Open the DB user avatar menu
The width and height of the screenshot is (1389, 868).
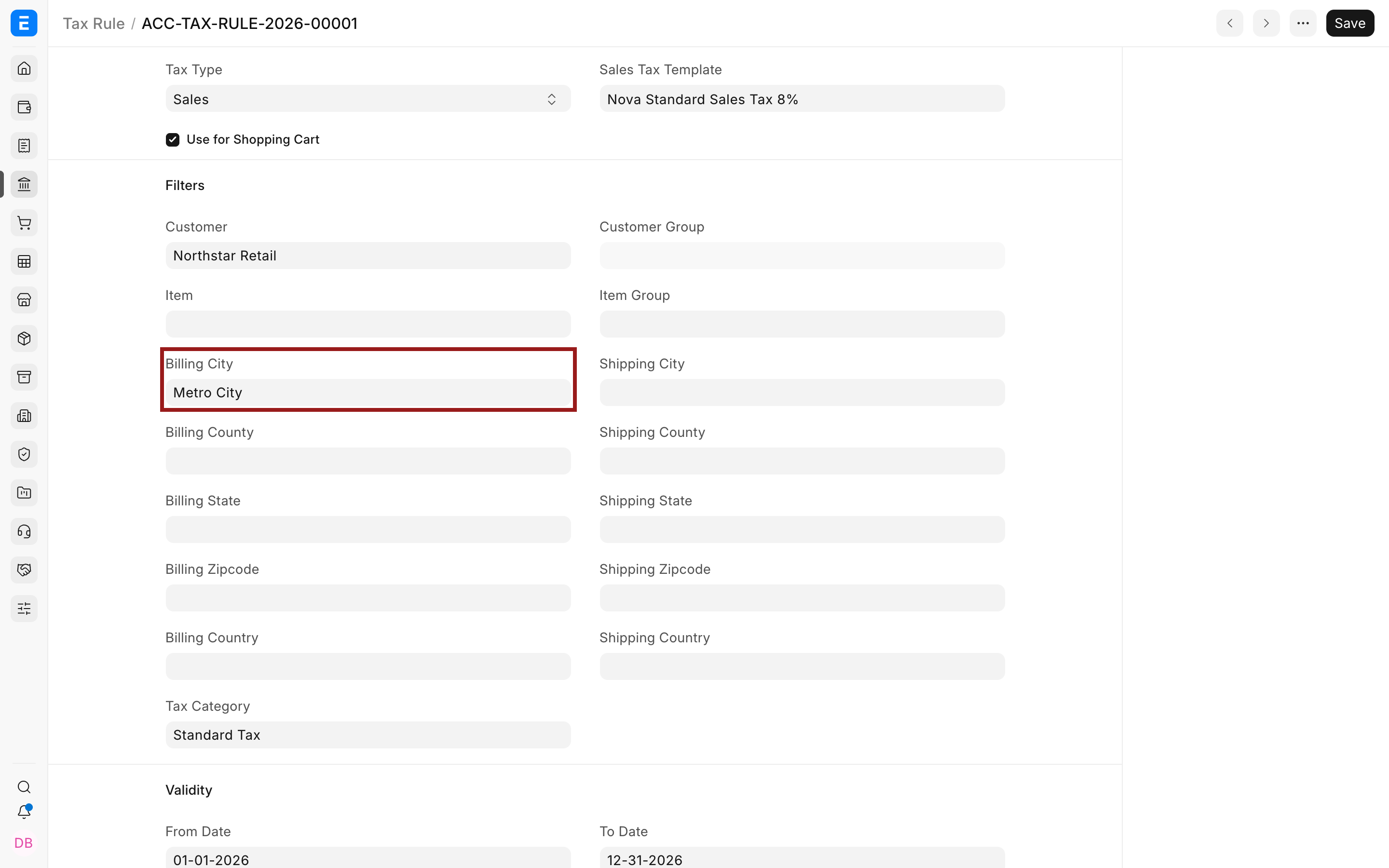click(24, 843)
